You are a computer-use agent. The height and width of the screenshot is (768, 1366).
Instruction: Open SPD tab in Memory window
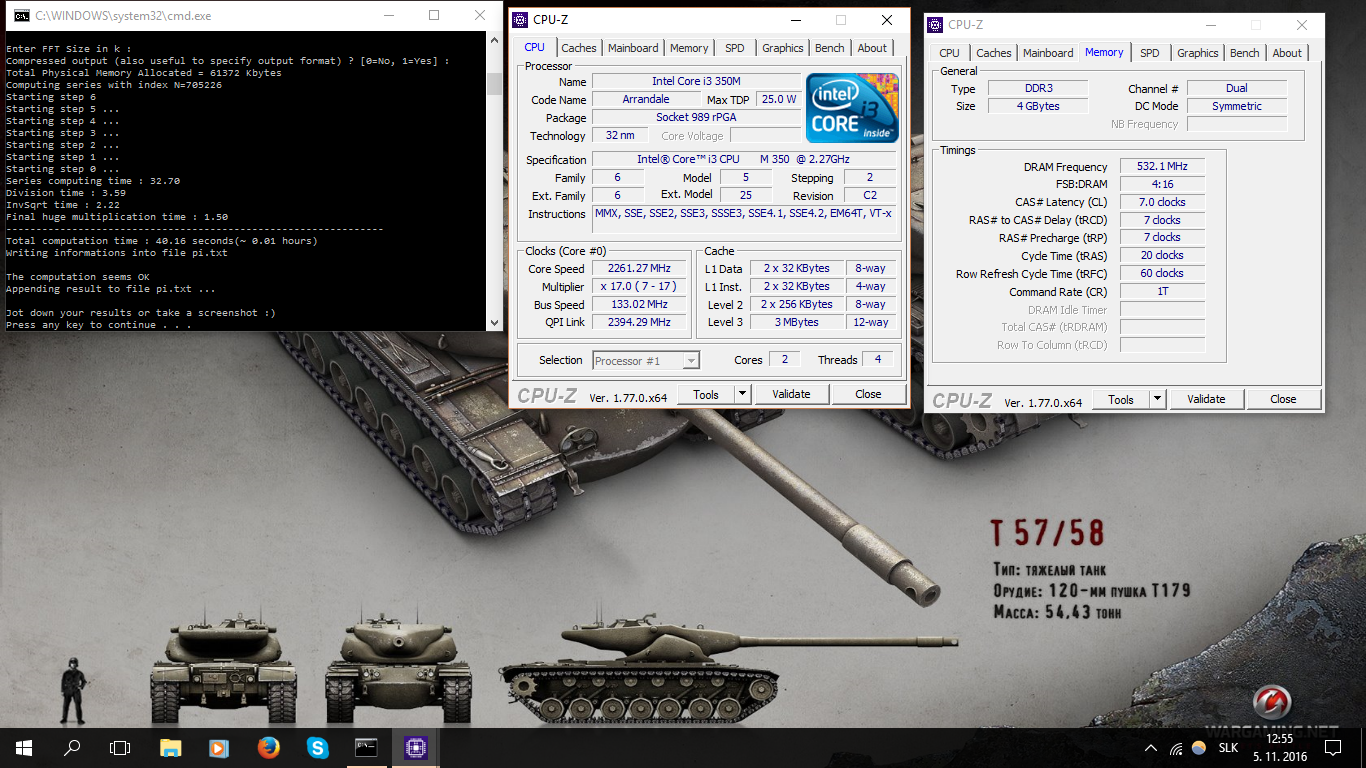click(1150, 53)
